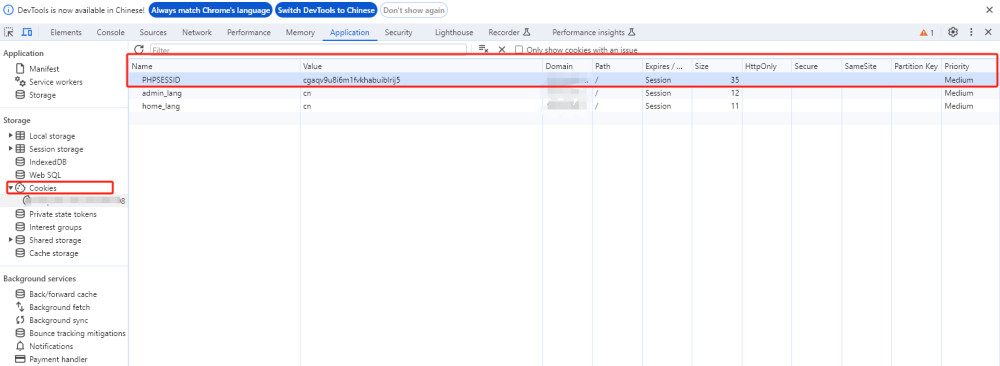1000x366 pixels.
Task: Switch to the Security tab
Action: click(x=399, y=33)
